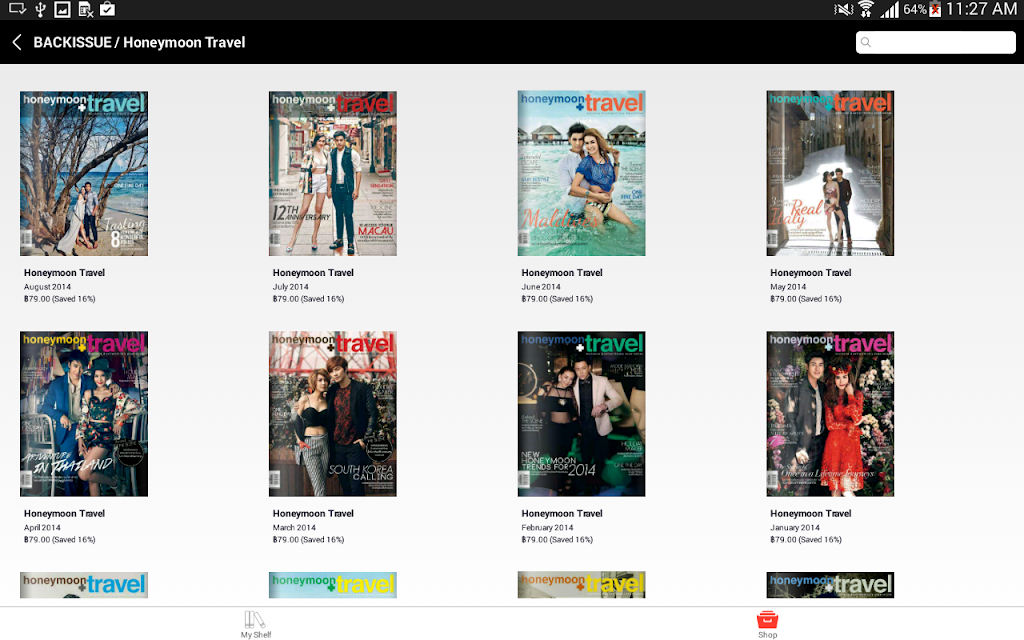
Task: Click the search input field
Action: (935, 42)
